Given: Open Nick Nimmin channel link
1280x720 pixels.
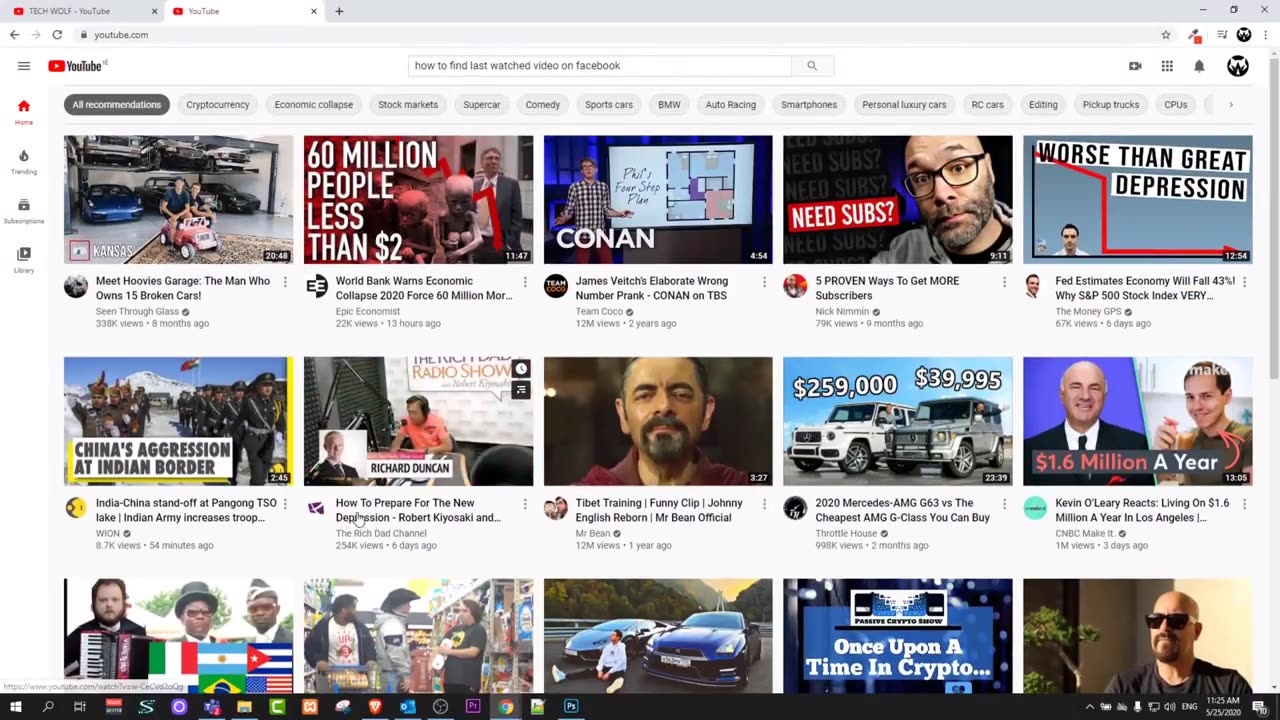Looking at the screenshot, I should click(x=842, y=311).
